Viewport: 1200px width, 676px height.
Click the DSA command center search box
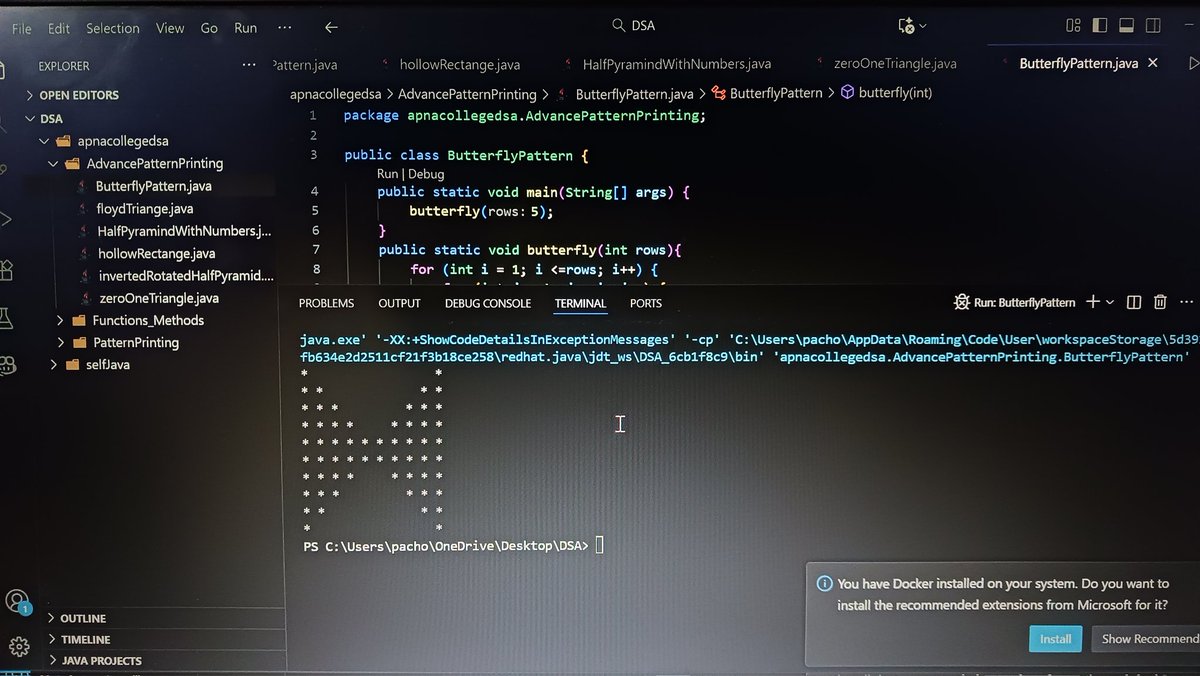click(x=632, y=26)
